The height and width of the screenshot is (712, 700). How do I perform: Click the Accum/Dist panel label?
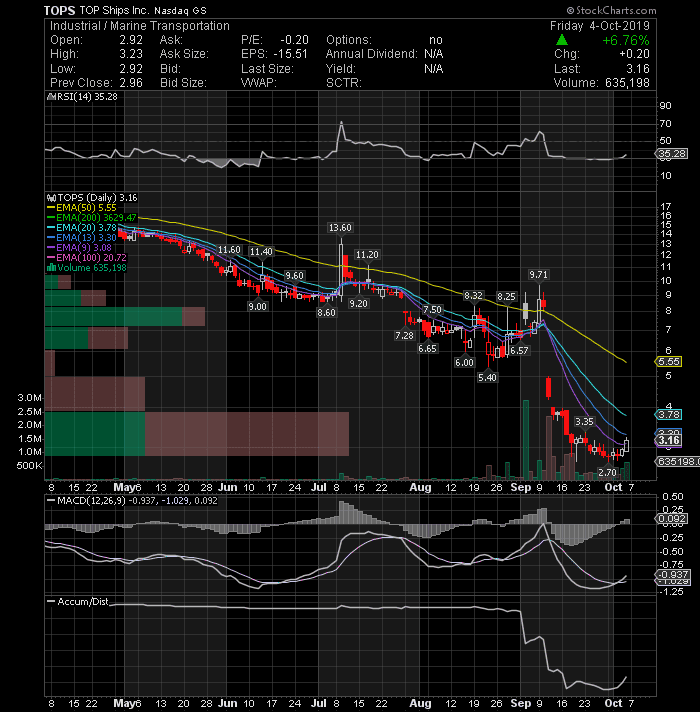(78, 602)
